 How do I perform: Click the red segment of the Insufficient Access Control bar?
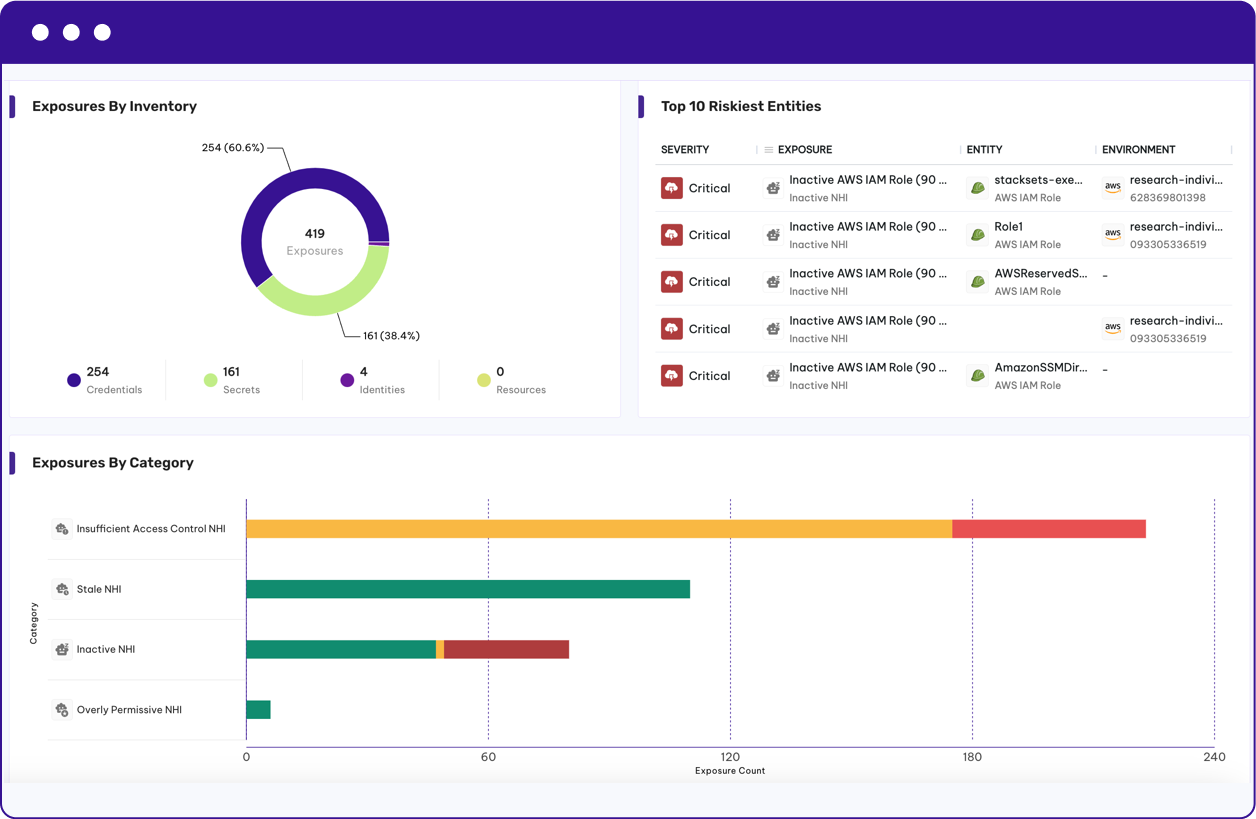(1048, 528)
